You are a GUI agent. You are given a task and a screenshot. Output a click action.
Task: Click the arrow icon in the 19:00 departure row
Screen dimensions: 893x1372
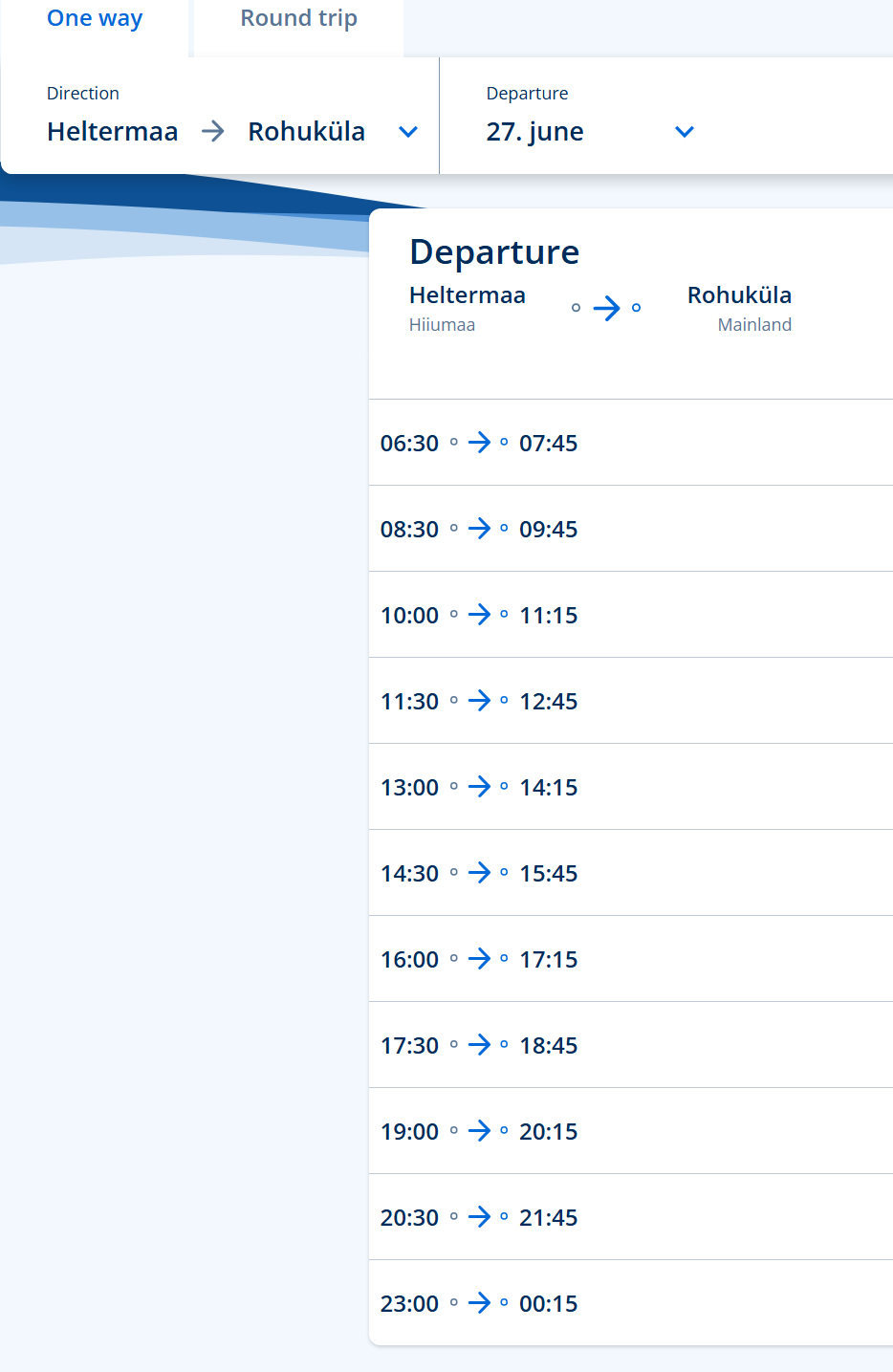(479, 1131)
